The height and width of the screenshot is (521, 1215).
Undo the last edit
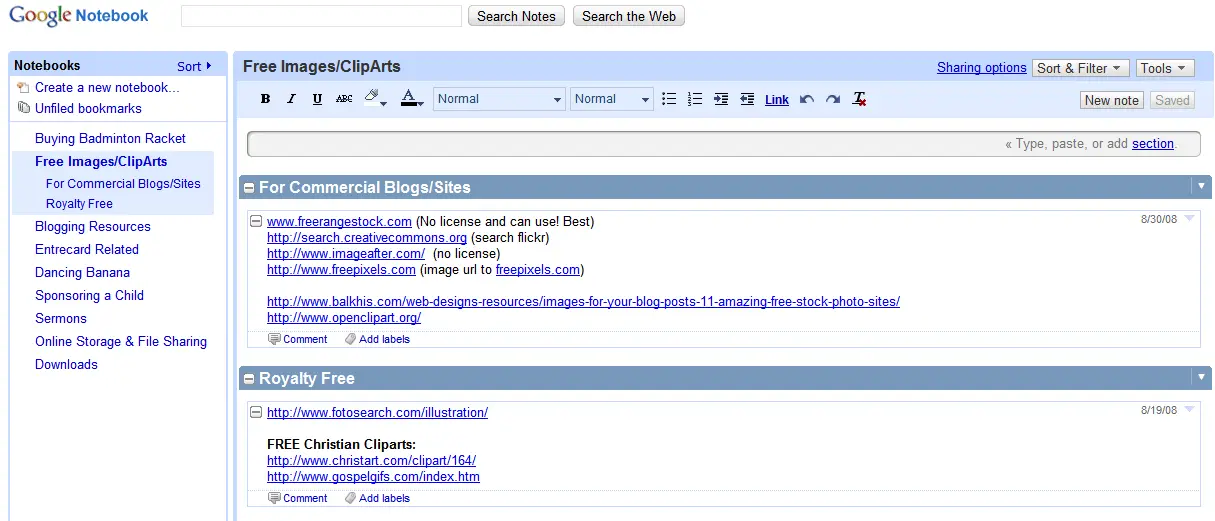pyautogui.click(x=807, y=99)
